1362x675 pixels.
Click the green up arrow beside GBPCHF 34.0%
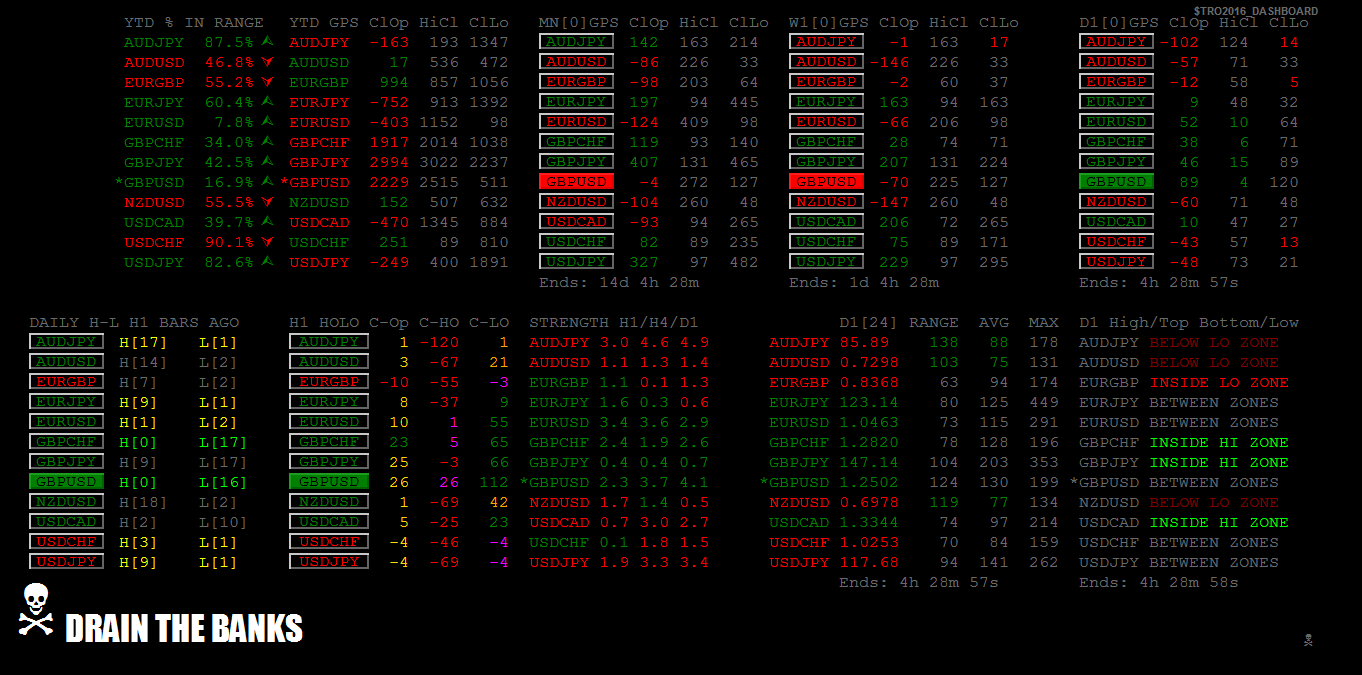[x=267, y=142]
